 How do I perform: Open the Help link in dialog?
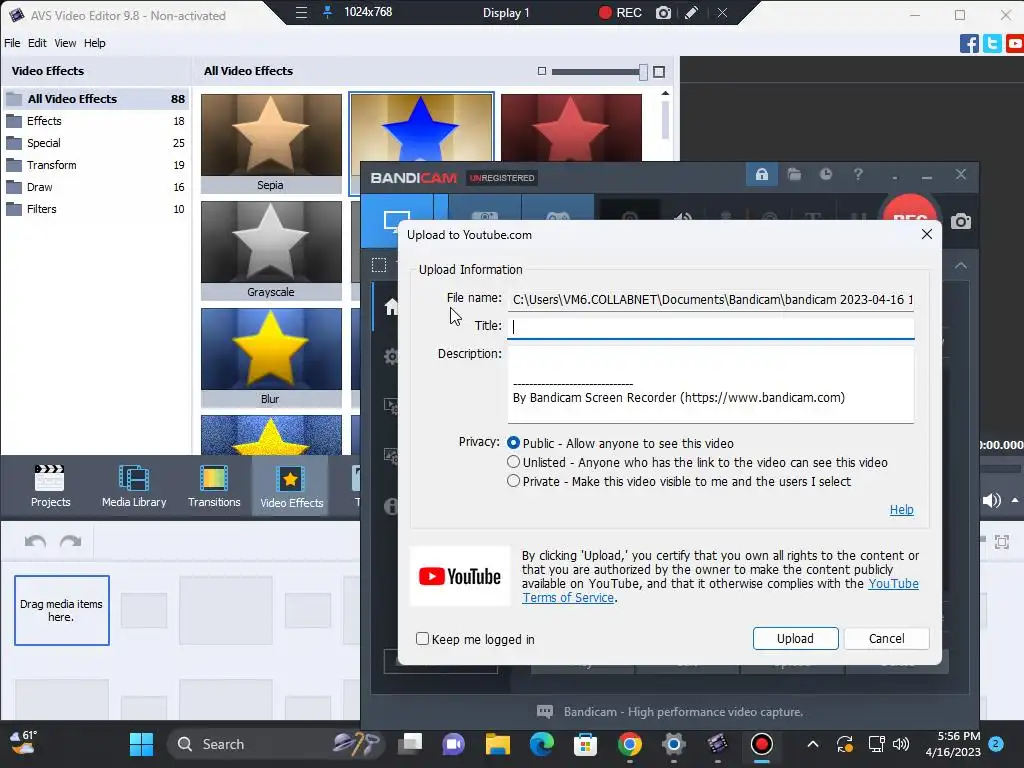click(901, 509)
